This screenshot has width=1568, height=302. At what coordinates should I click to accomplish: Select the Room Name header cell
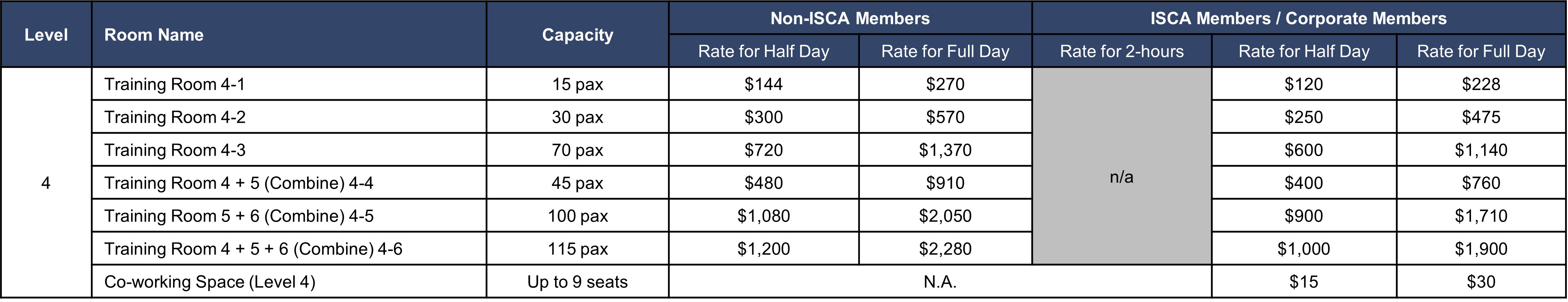coord(289,35)
